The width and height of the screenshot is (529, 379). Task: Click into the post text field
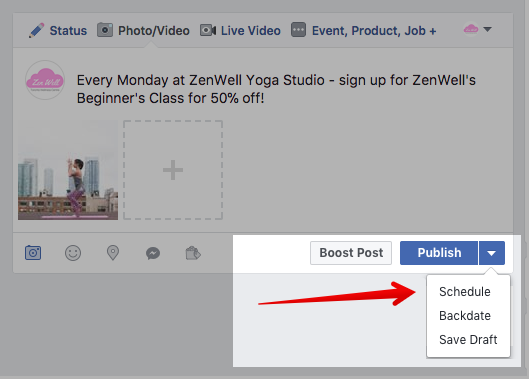tap(276, 89)
